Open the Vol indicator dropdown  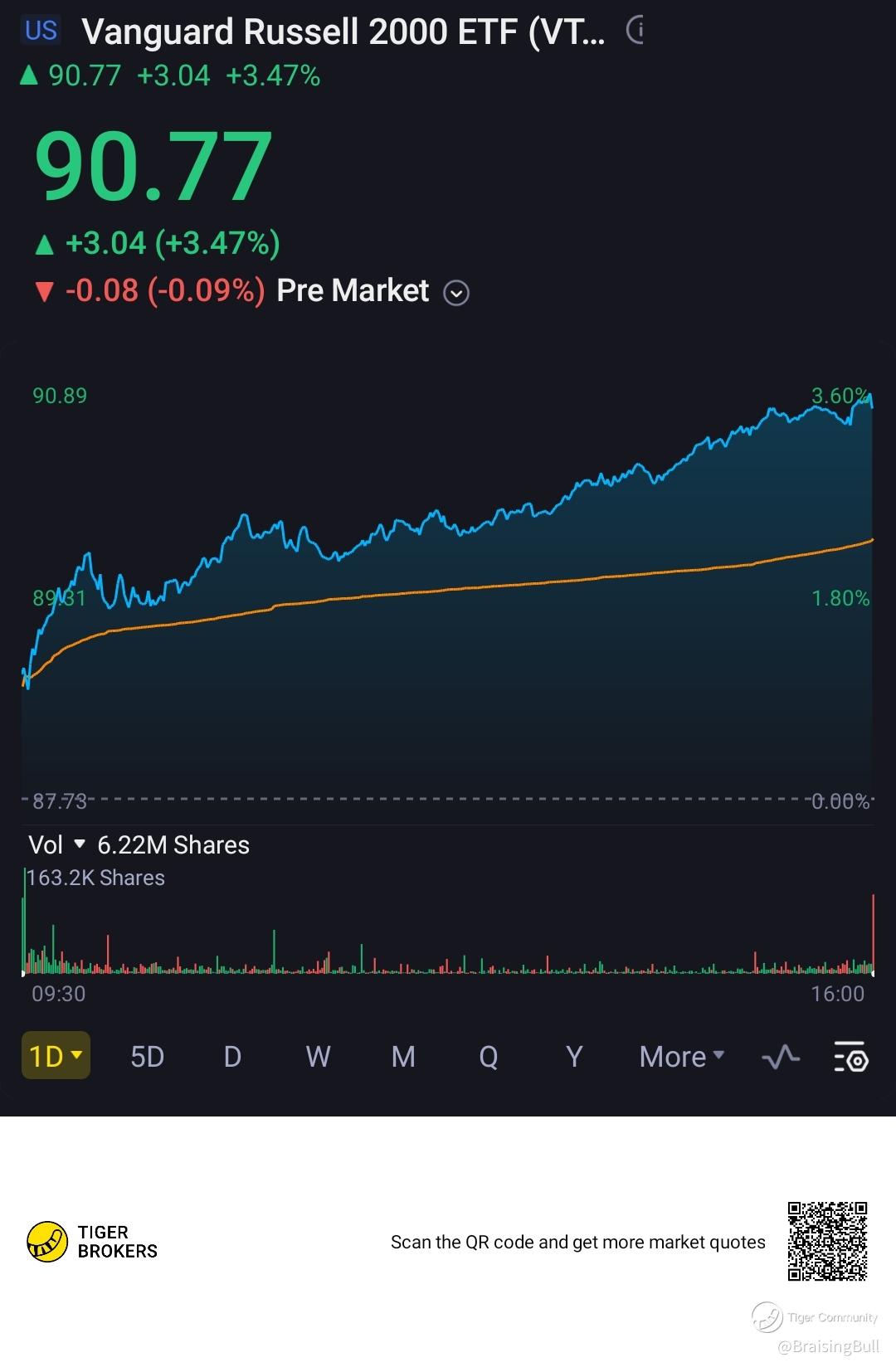pos(80,844)
